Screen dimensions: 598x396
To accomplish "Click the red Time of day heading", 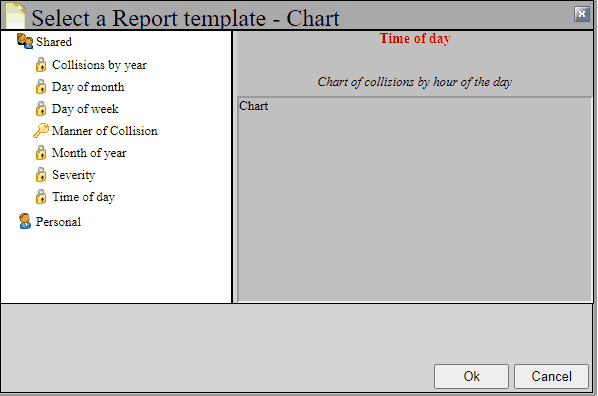I will (415, 38).
